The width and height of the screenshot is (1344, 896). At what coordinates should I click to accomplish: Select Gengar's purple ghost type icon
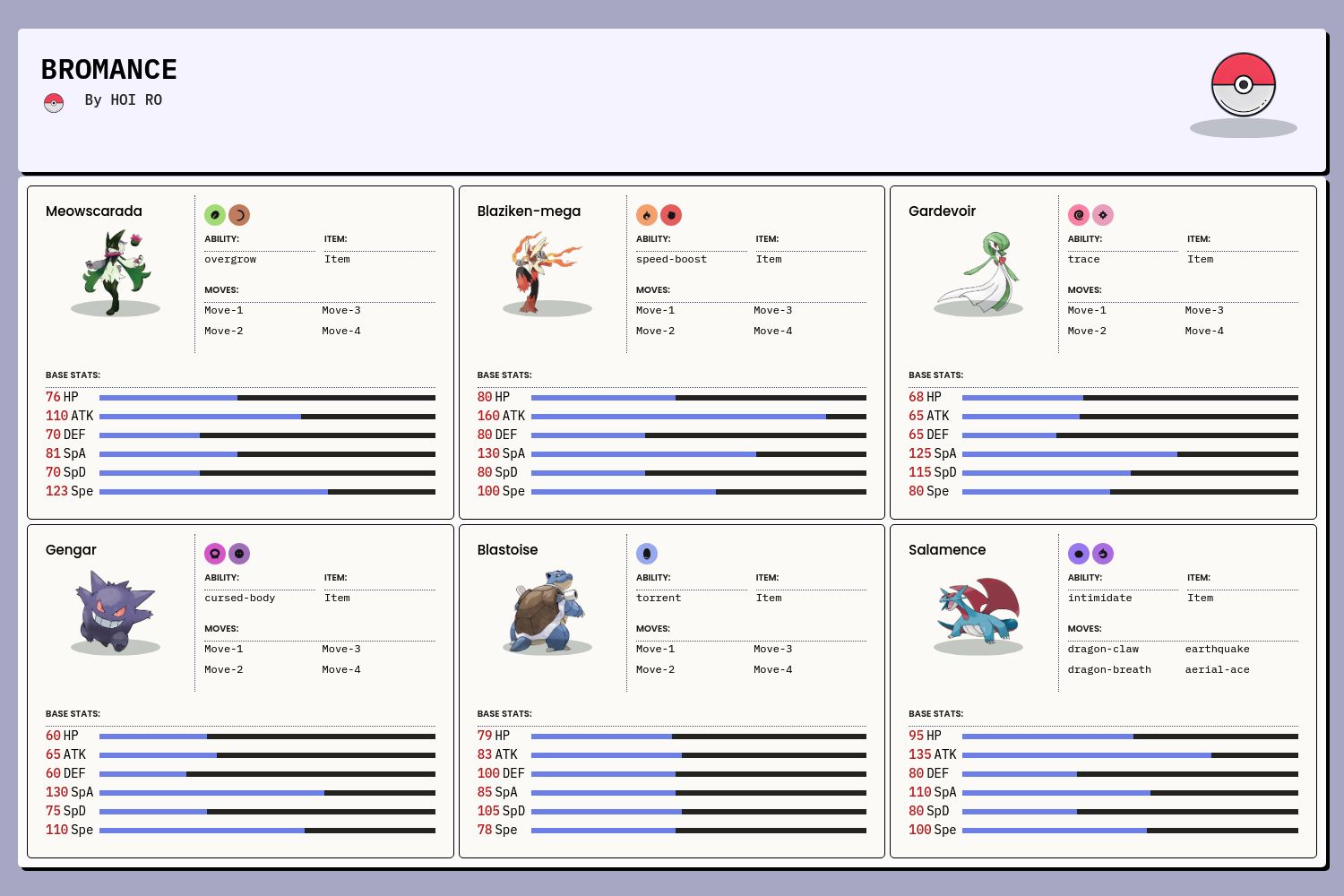tap(239, 554)
